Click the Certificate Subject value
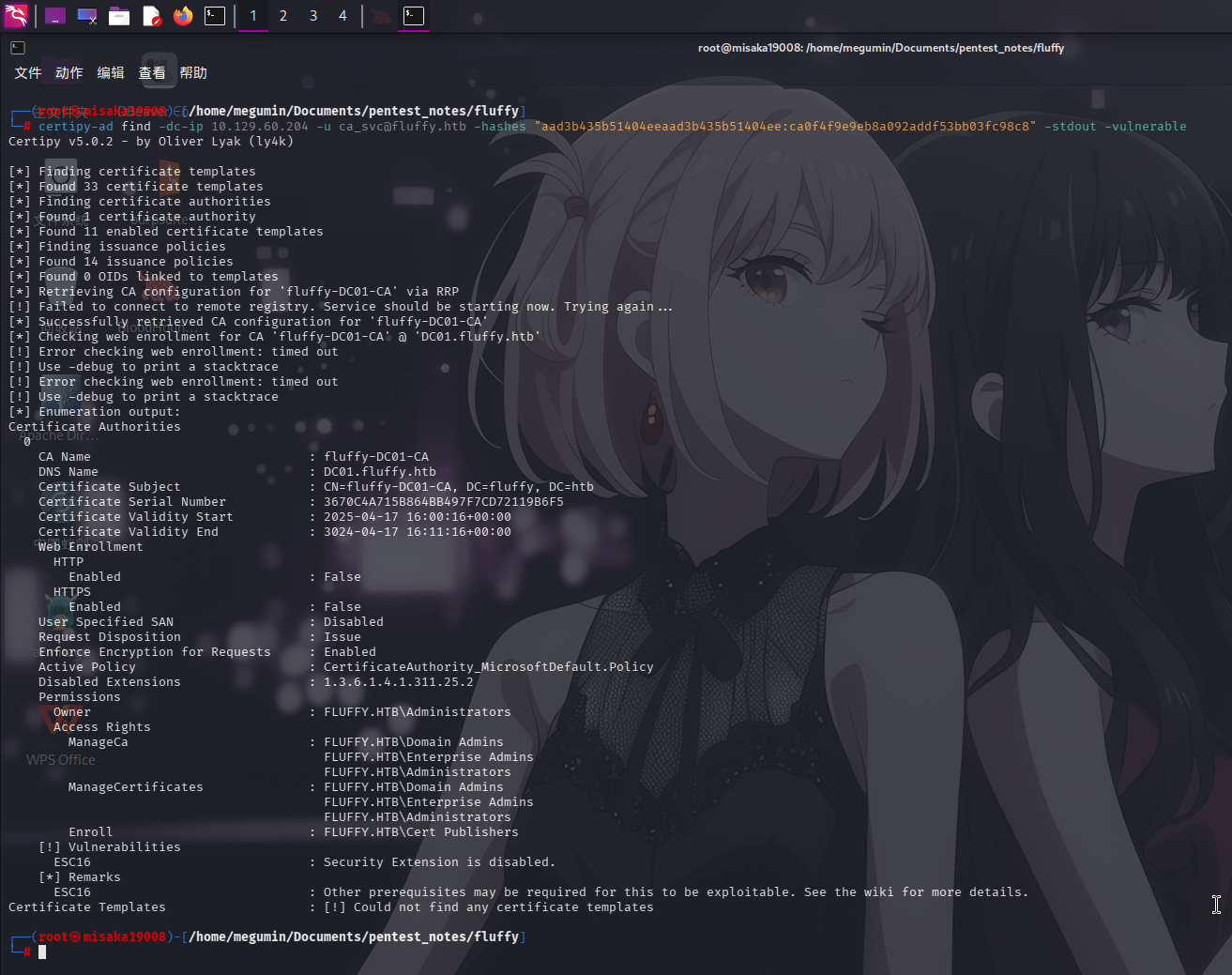 coord(459,487)
